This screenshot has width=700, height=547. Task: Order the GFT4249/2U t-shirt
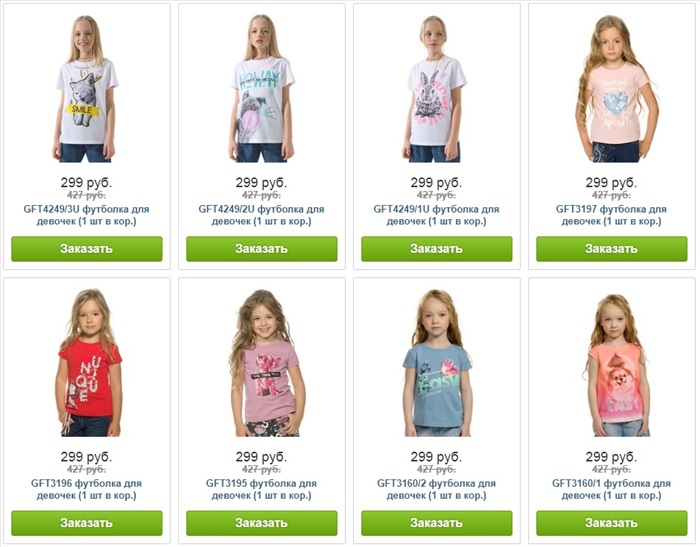(262, 249)
